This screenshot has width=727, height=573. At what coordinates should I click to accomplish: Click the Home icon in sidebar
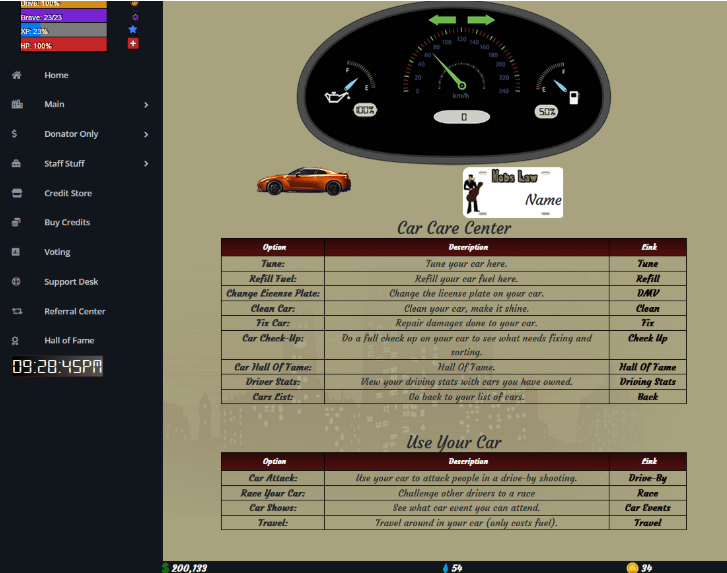point(16,75)
